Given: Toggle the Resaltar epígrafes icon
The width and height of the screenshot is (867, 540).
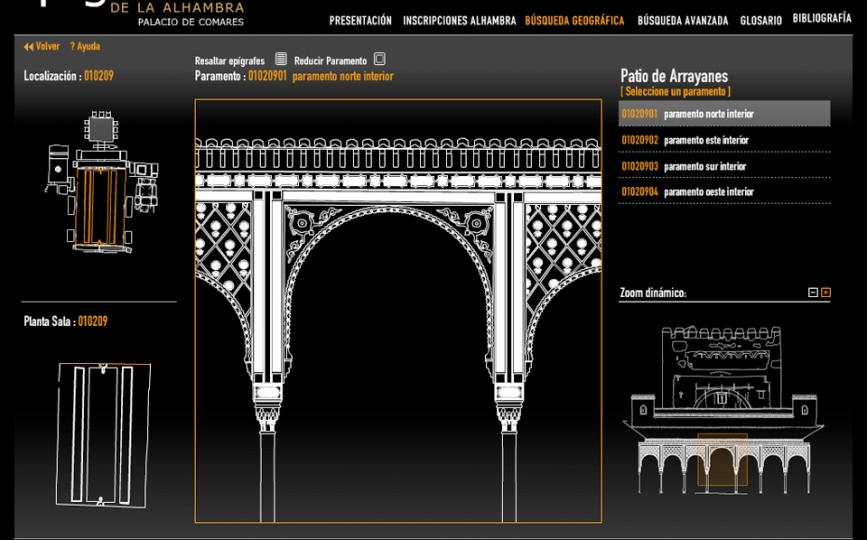Looking at the screenshot, I should 281,59.
